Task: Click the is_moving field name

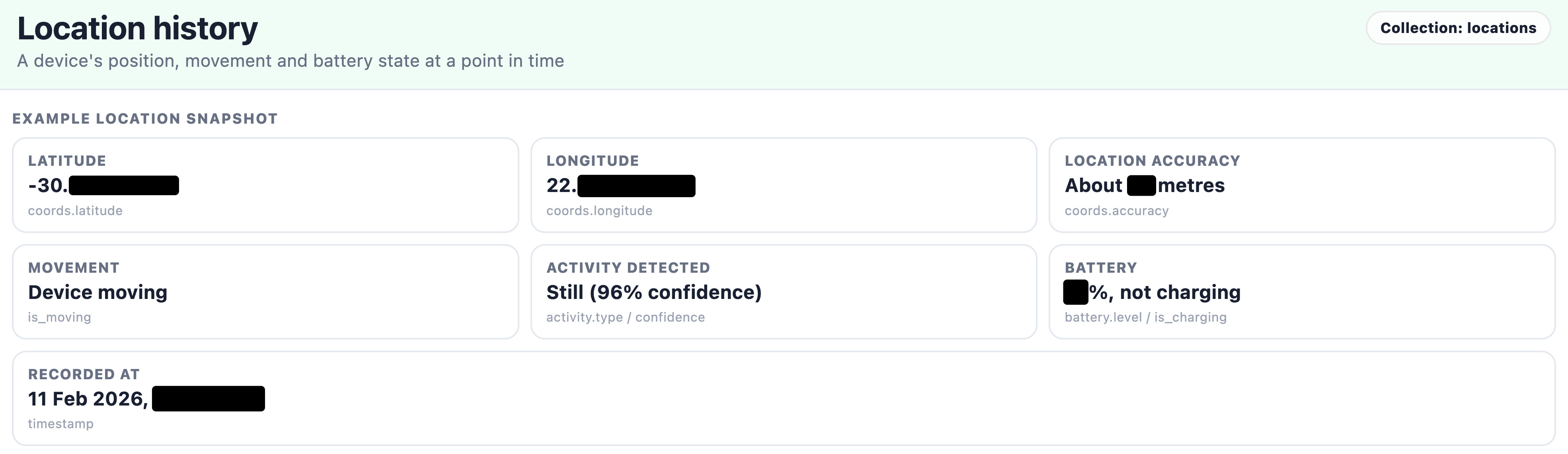Action: pos(60,317)
